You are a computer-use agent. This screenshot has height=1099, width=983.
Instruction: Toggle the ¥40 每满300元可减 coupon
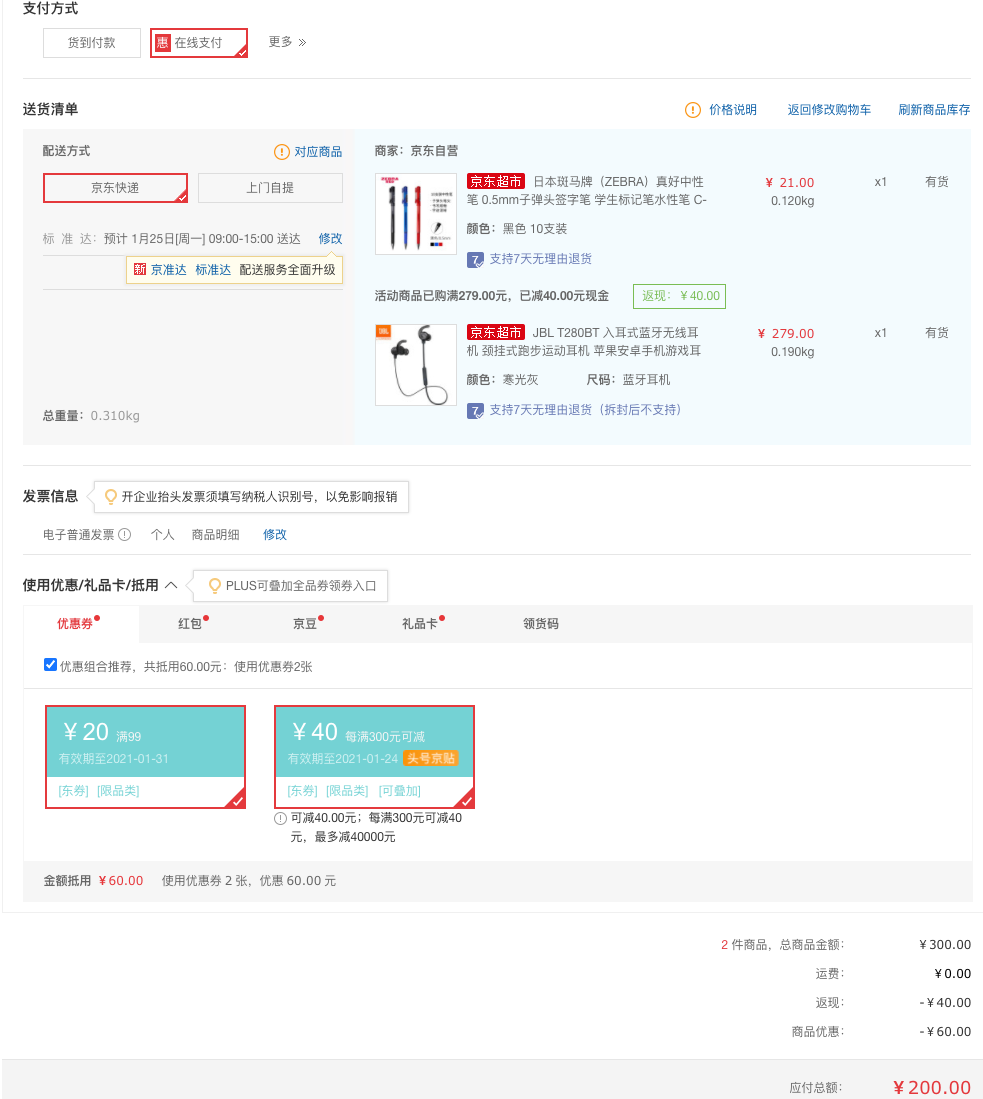click(374, 757)
